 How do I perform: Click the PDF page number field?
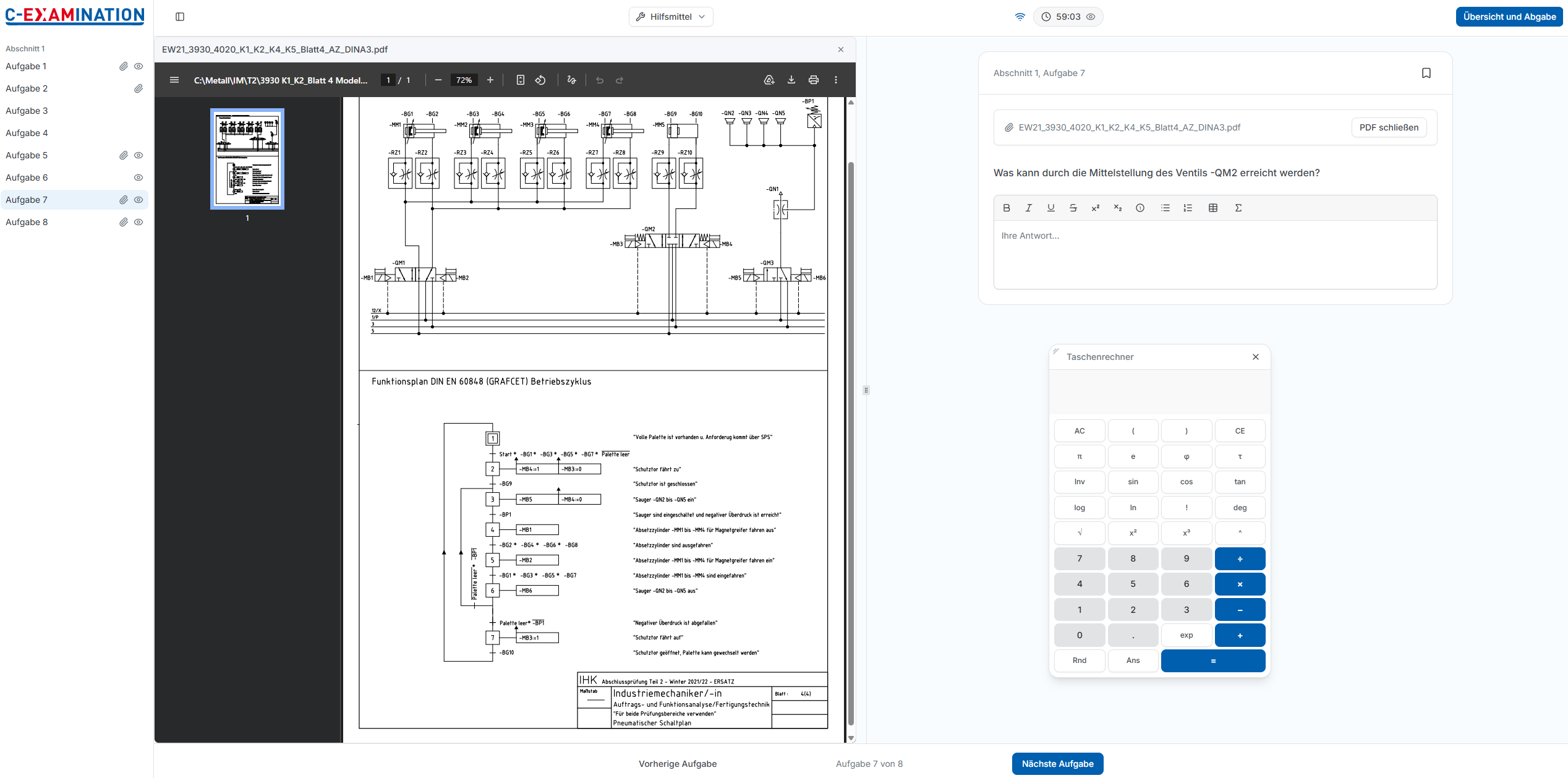click(x=388, y=80)
